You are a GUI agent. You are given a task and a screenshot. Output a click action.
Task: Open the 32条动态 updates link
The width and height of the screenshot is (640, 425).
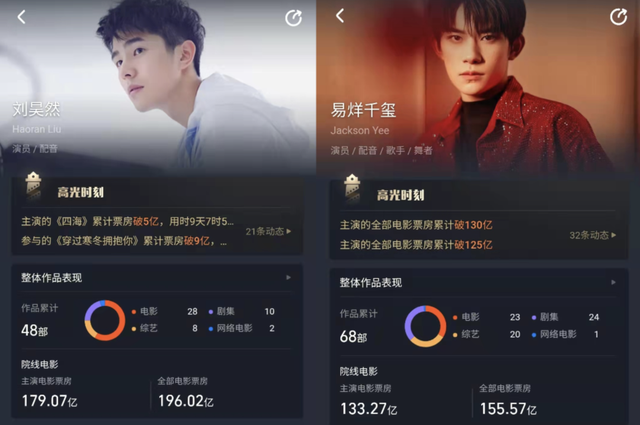[593, 235]
